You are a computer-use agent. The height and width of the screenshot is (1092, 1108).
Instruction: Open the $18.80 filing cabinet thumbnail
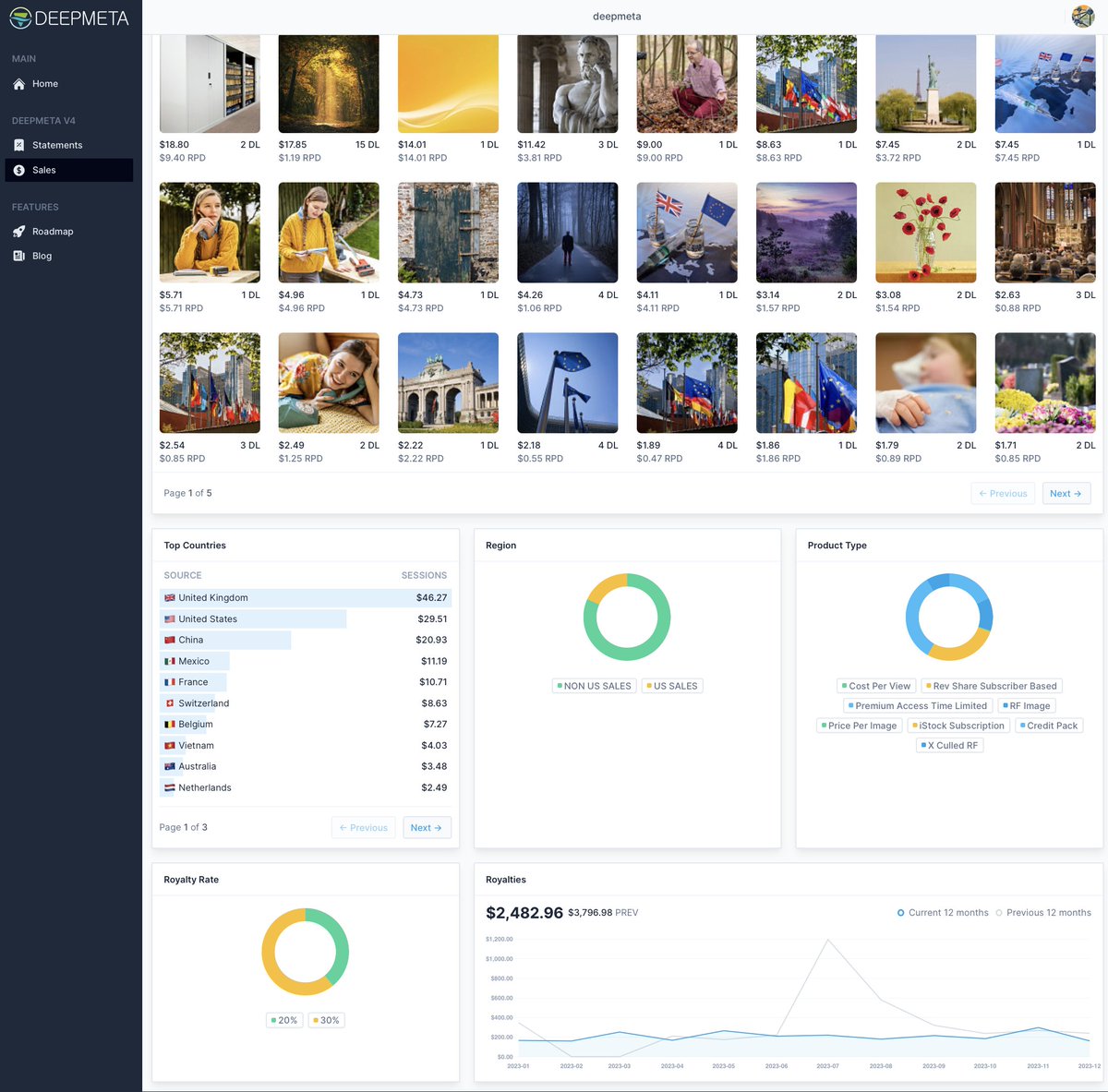[x=210, y=83]
